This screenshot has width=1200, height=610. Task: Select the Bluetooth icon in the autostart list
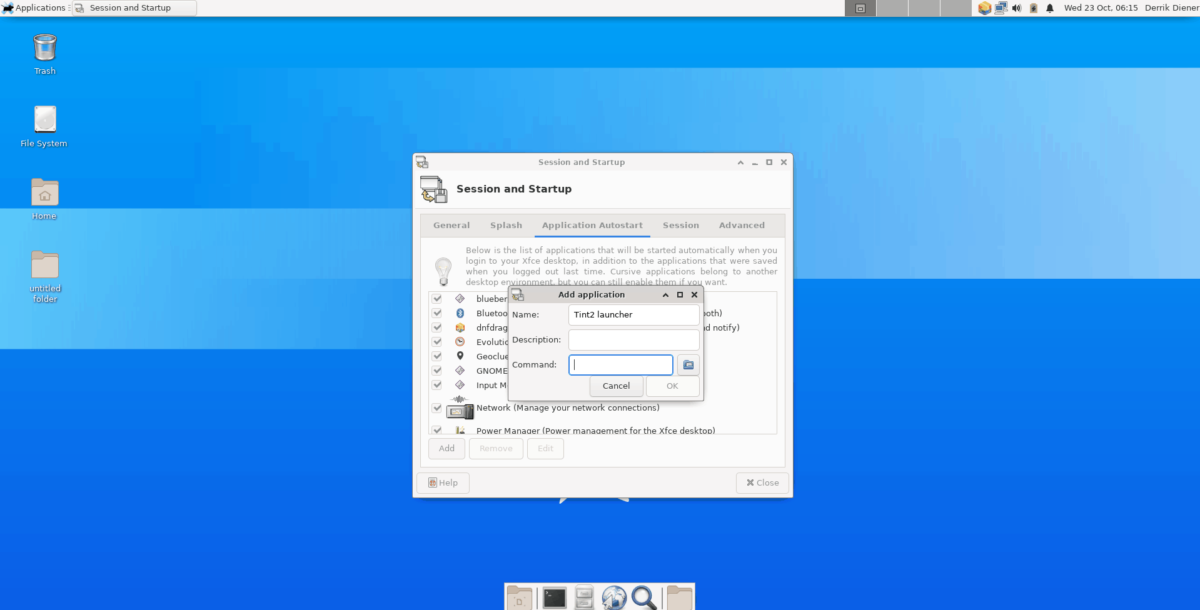click(460, 313)
